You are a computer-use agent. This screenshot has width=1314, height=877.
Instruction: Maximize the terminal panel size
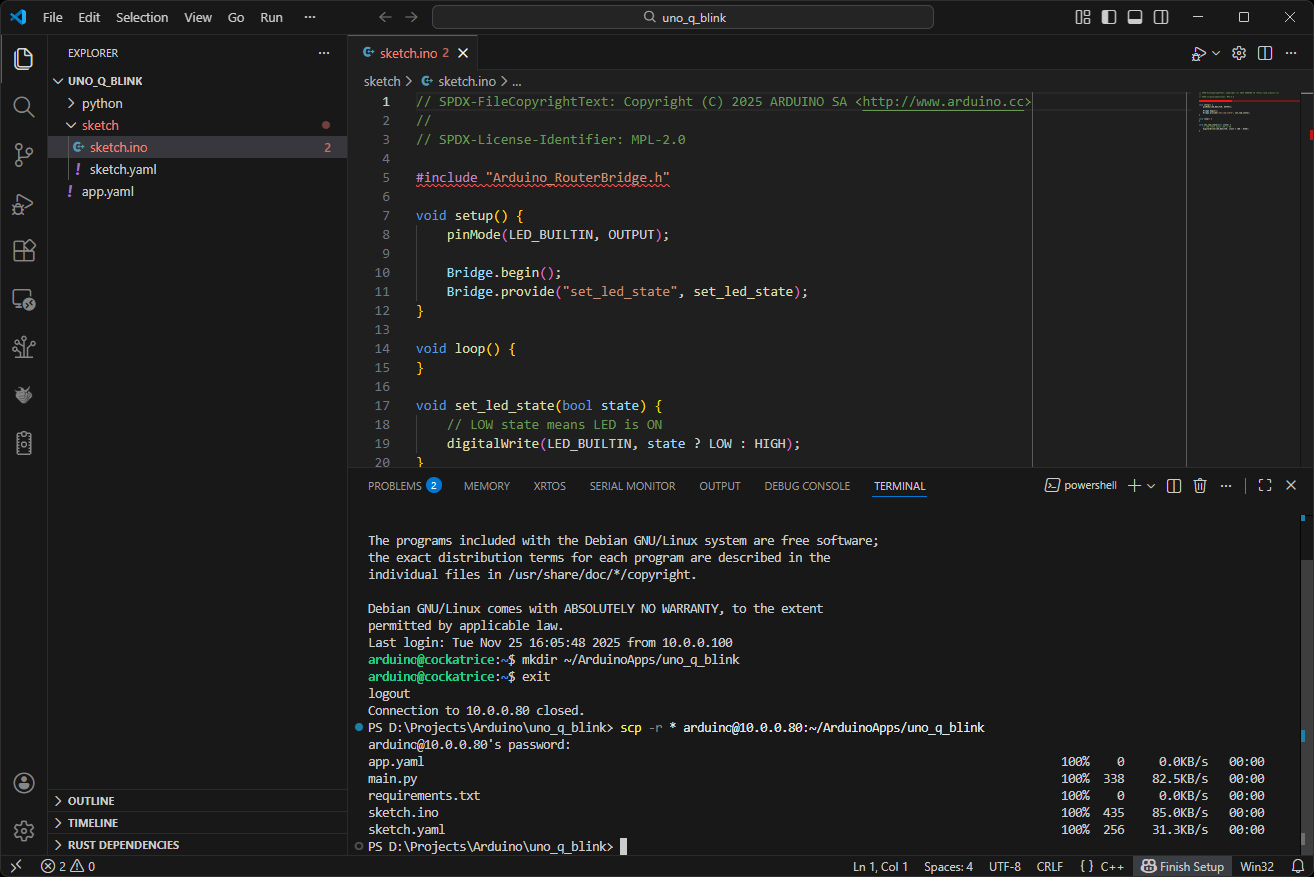[x=1265, y=486]
